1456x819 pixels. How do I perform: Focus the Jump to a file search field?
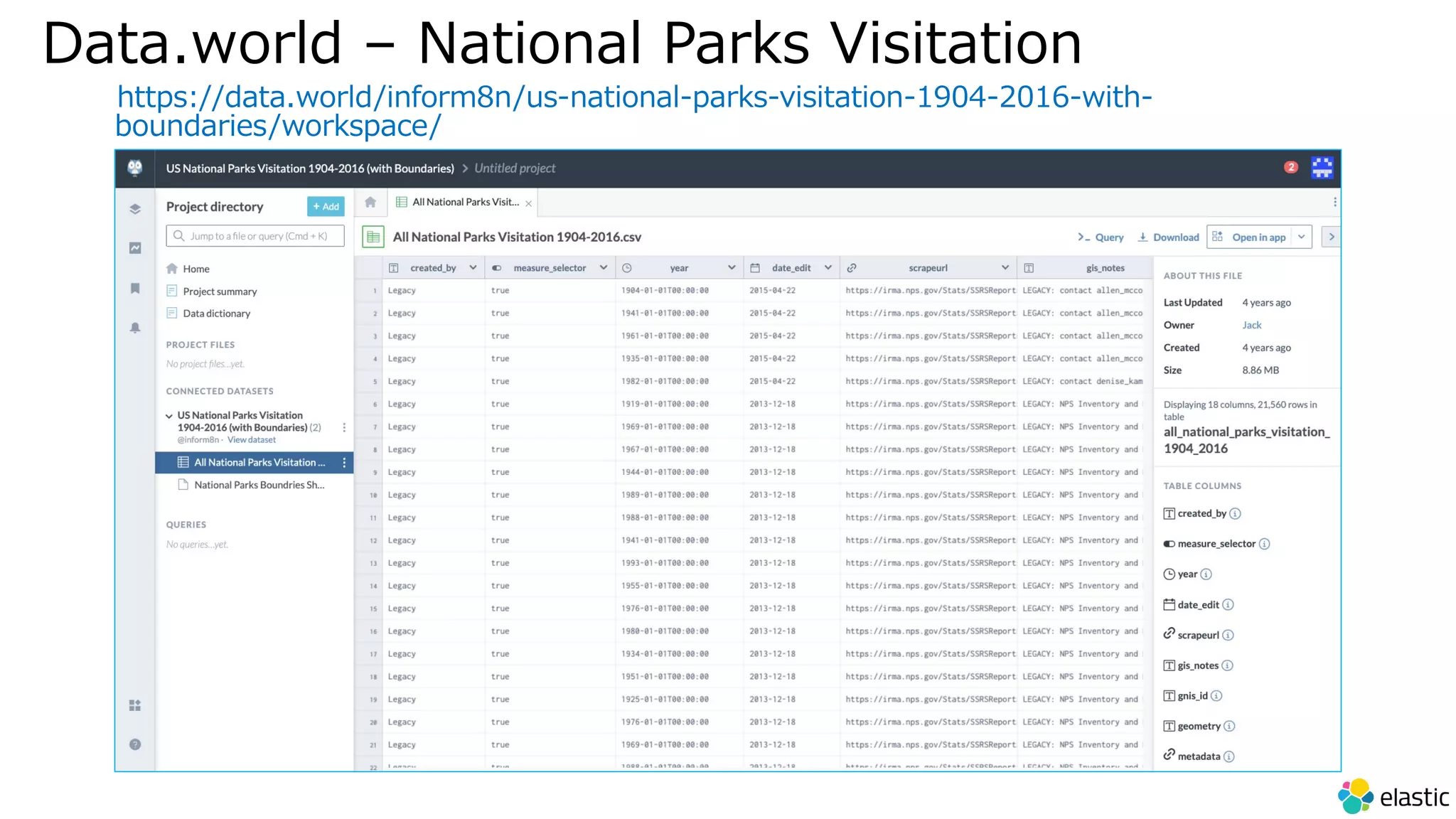point(255,236)
